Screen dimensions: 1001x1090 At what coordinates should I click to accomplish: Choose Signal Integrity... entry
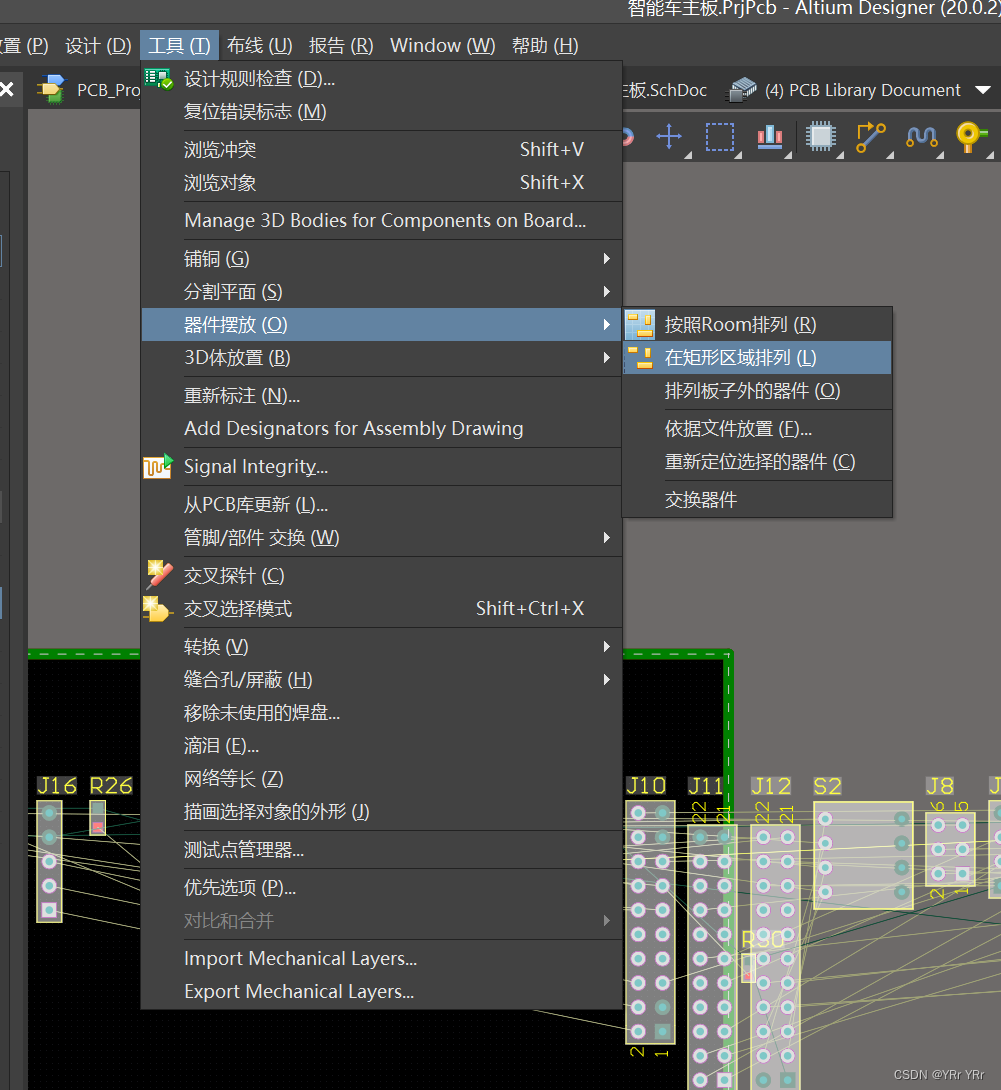[x=381, y=466]
